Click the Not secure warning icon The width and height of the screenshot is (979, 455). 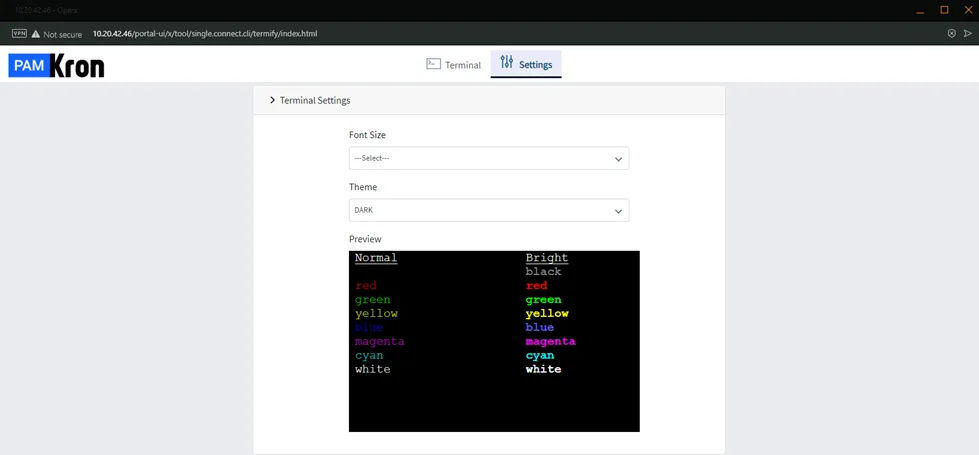point(36,34)
